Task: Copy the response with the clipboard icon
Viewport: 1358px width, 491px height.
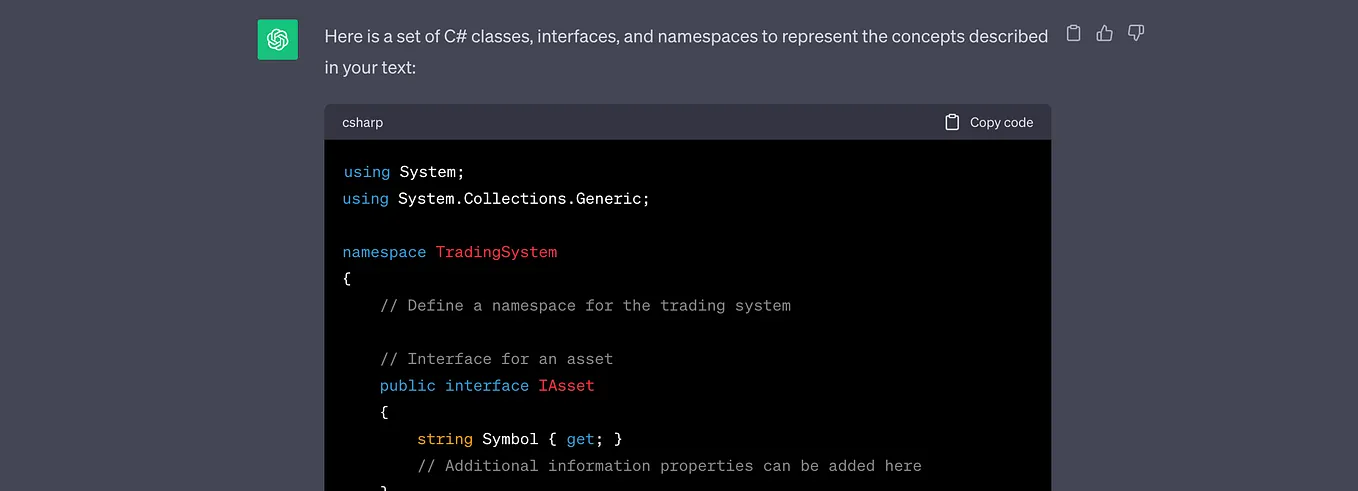Action: 1073,33
